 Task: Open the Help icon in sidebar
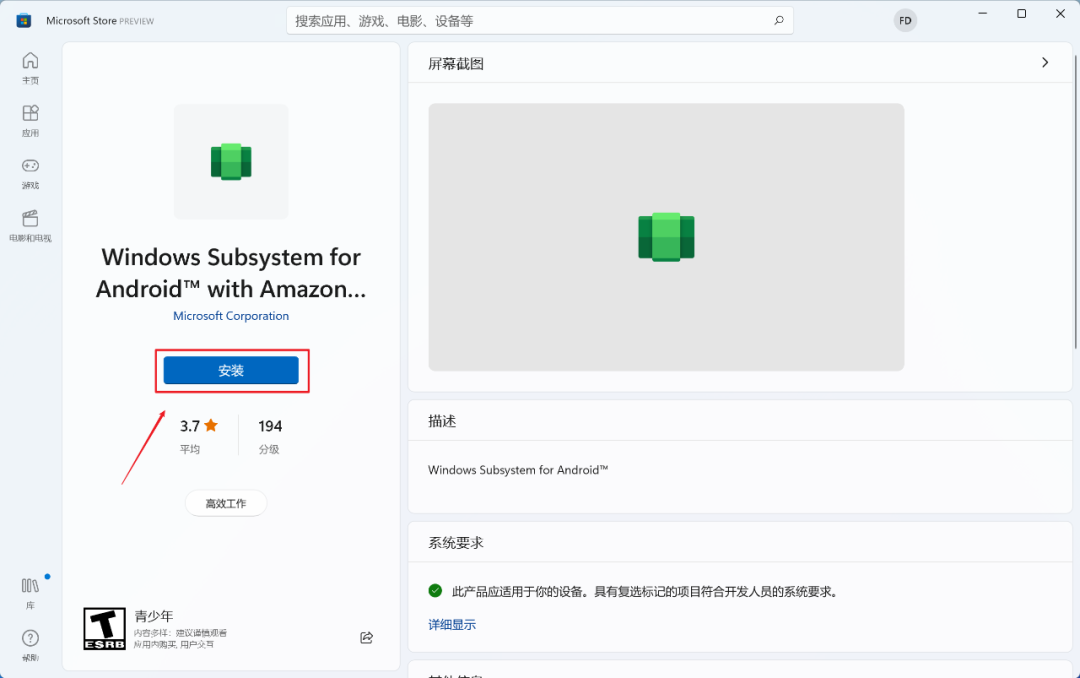pos(30,646)
